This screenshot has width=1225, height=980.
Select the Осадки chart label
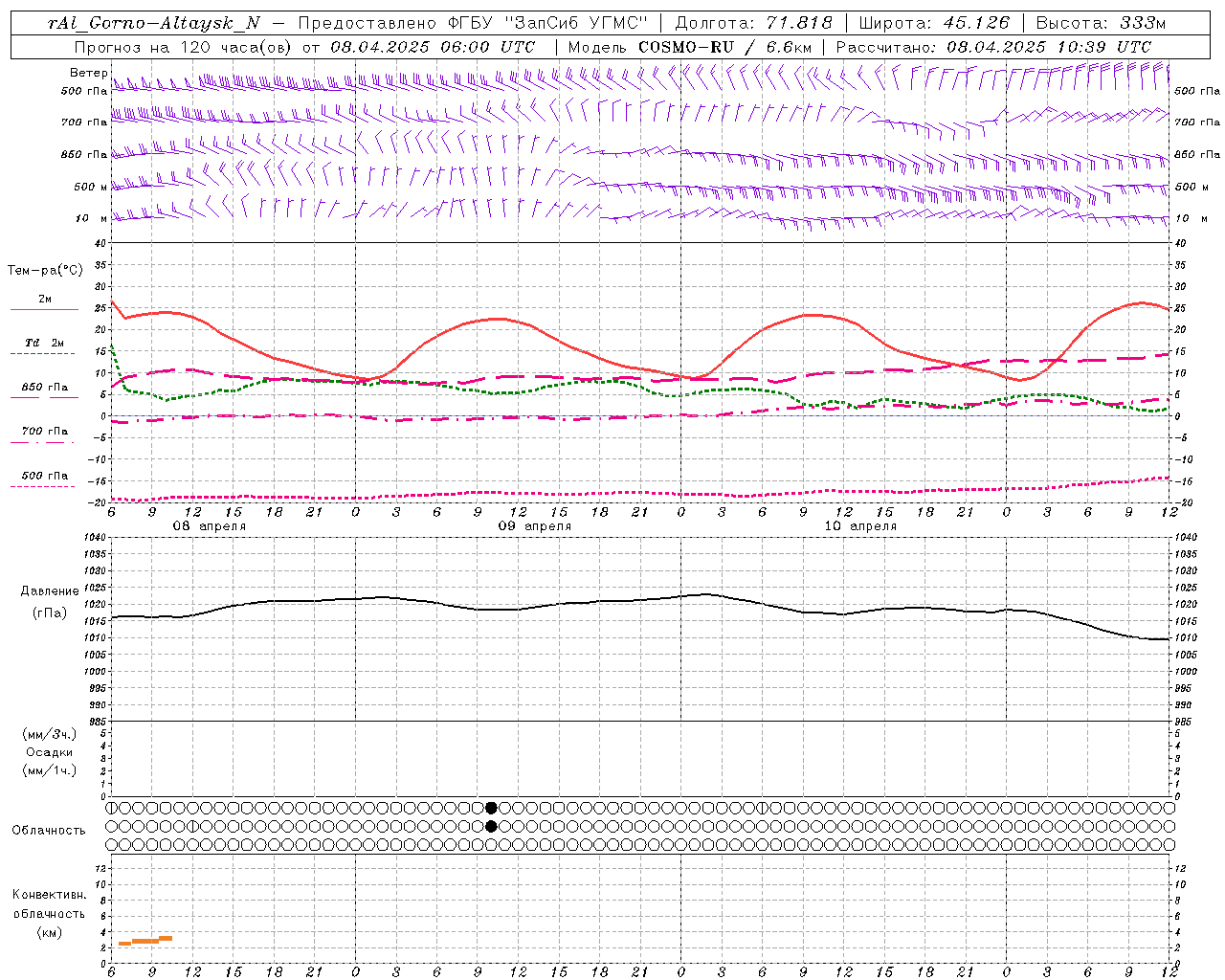coord(50,752)
